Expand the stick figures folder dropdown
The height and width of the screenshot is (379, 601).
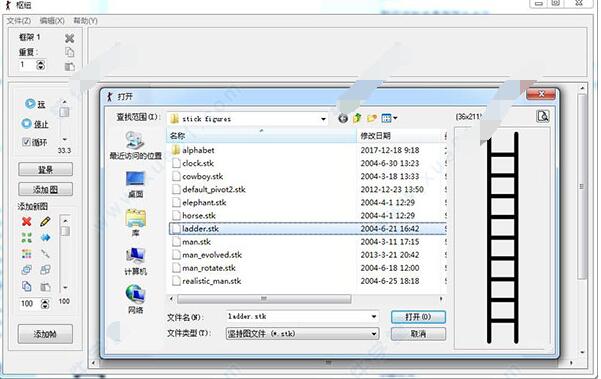pos(323,119)
